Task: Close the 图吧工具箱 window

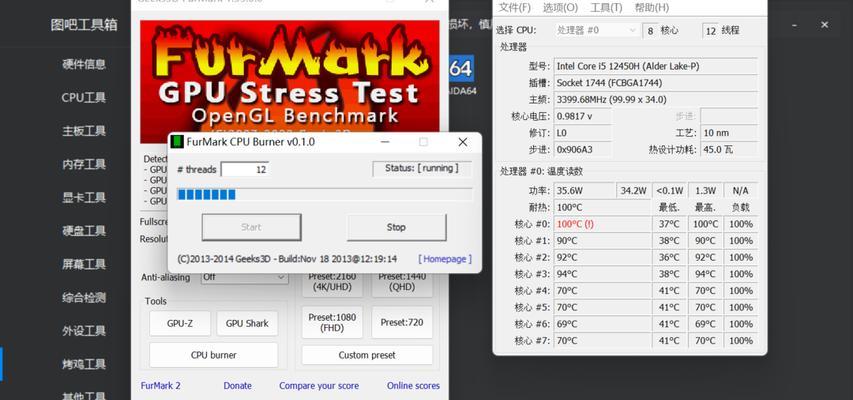Action: point(825,24)
